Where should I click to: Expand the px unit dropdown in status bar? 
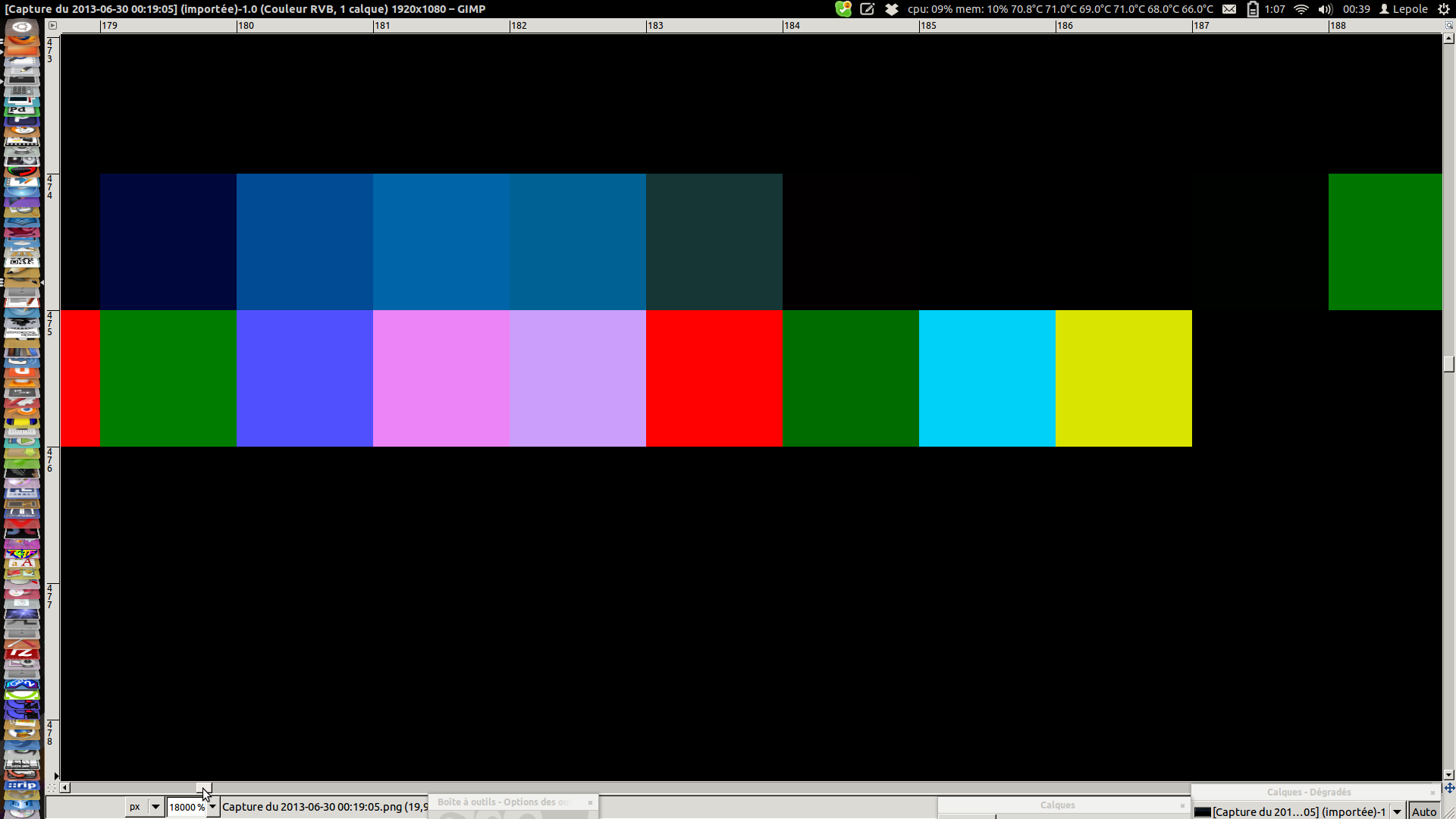(155, 807)
